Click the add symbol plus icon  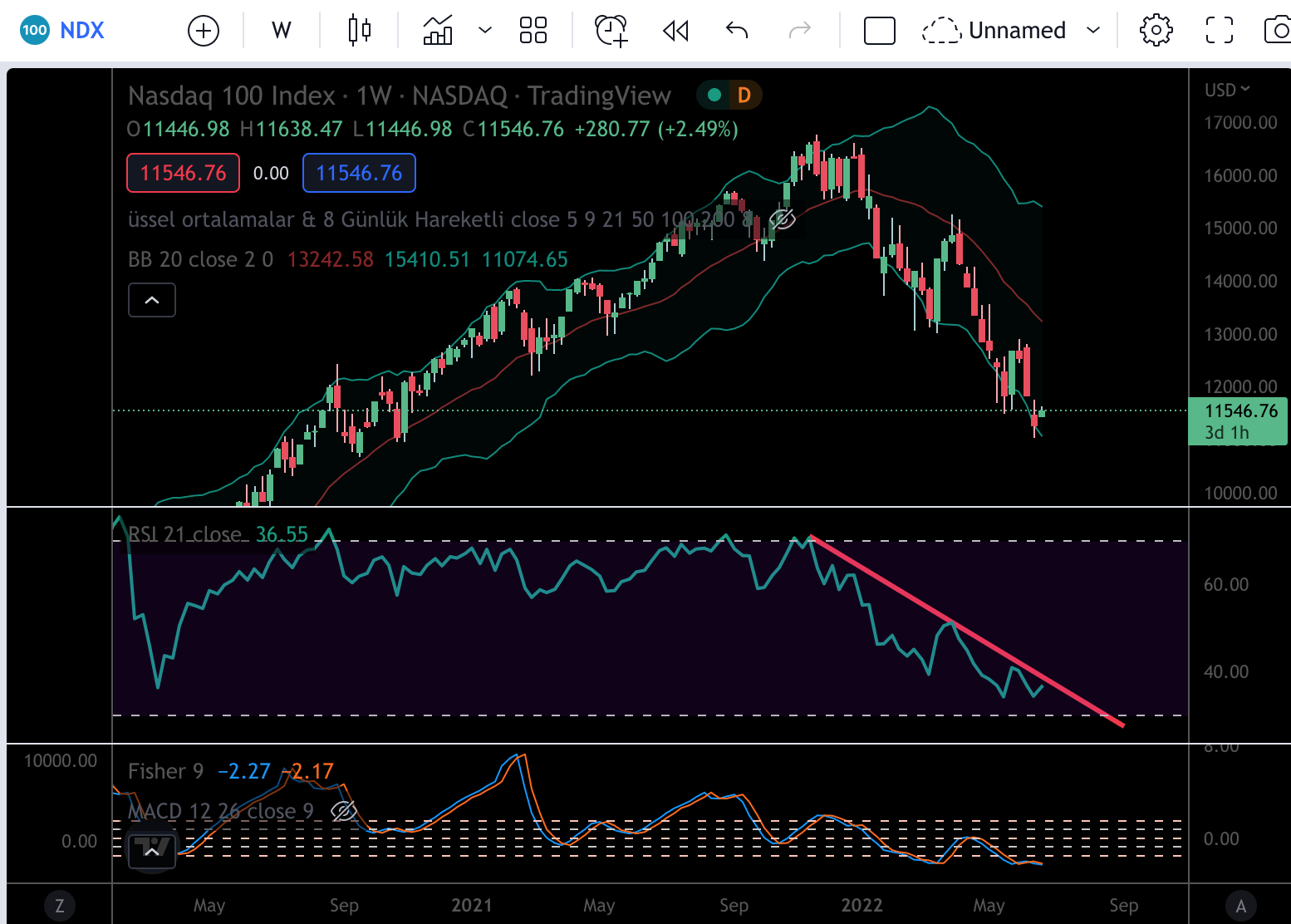[x=204, y=32]
